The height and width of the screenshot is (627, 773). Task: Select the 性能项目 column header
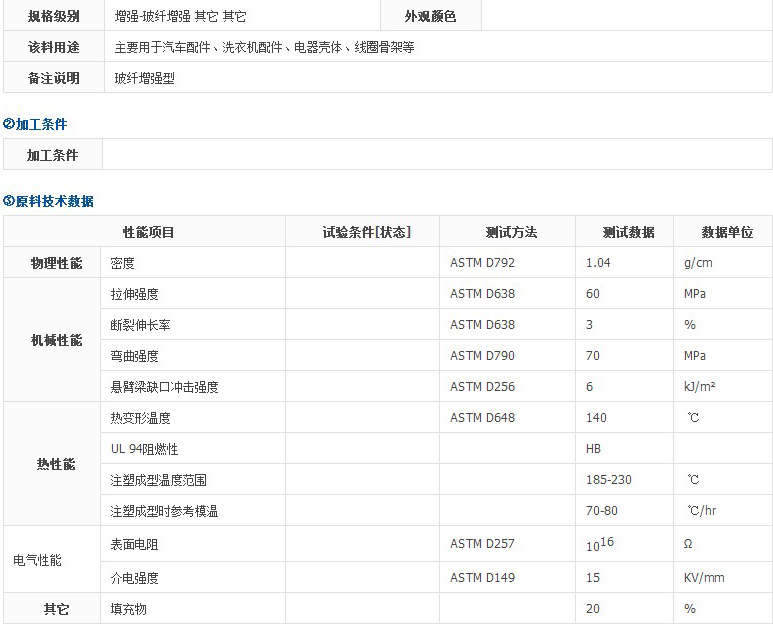[148, 232]
